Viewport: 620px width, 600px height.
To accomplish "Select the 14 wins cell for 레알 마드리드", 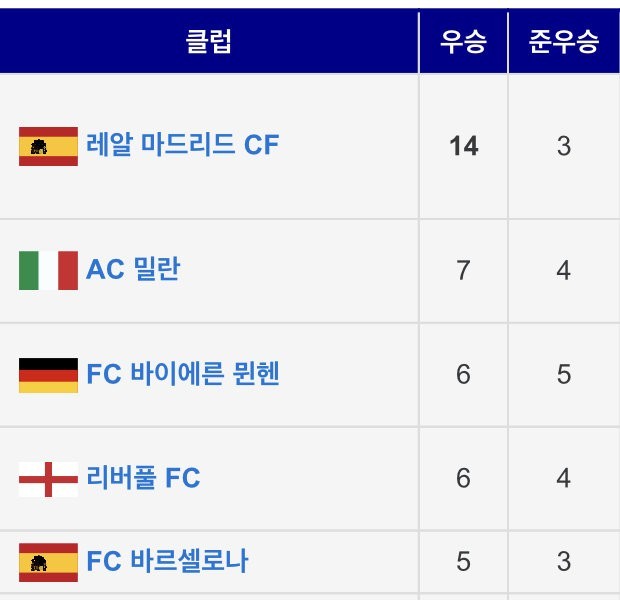I will (463, 146).
